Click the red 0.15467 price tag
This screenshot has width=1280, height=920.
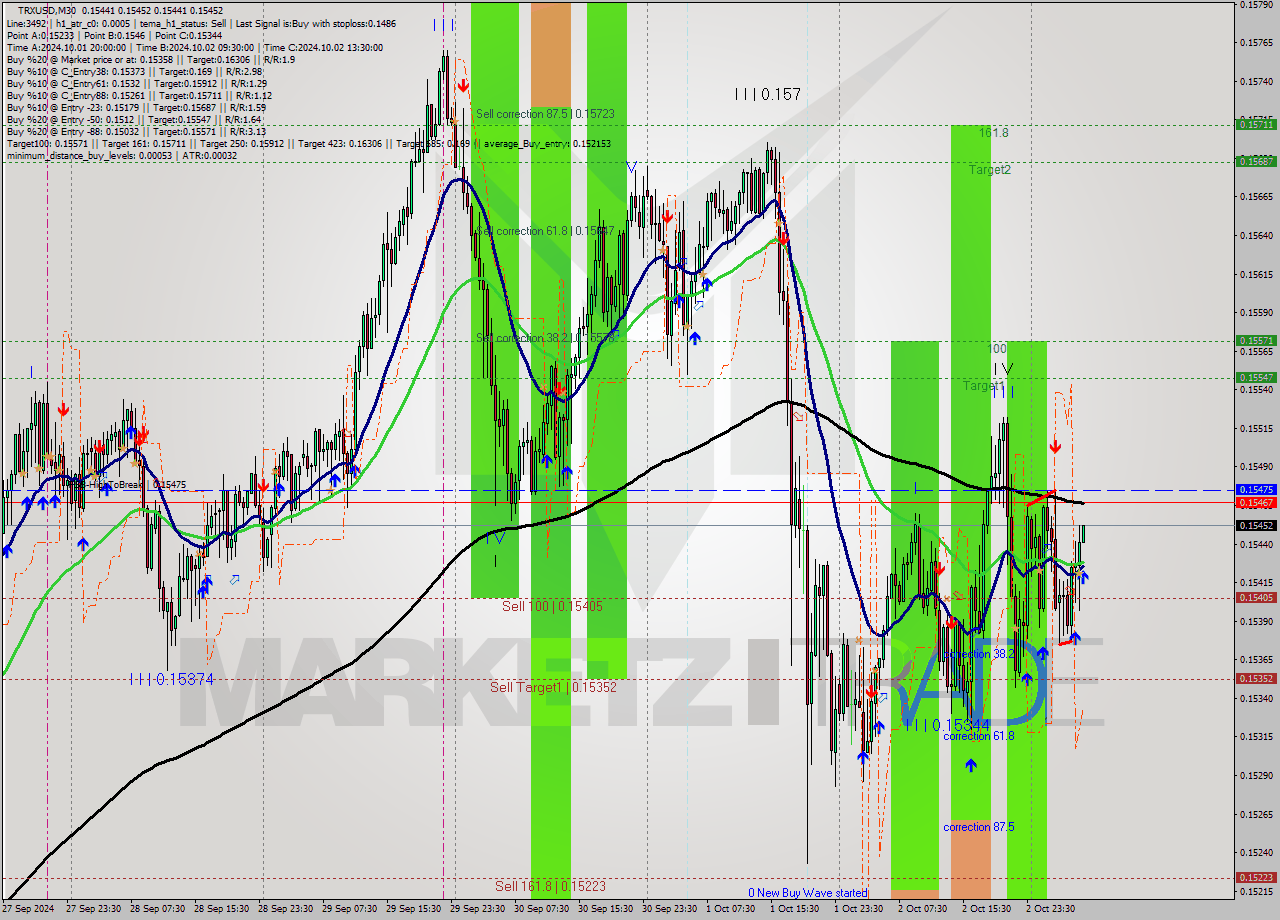point(1256,502)
